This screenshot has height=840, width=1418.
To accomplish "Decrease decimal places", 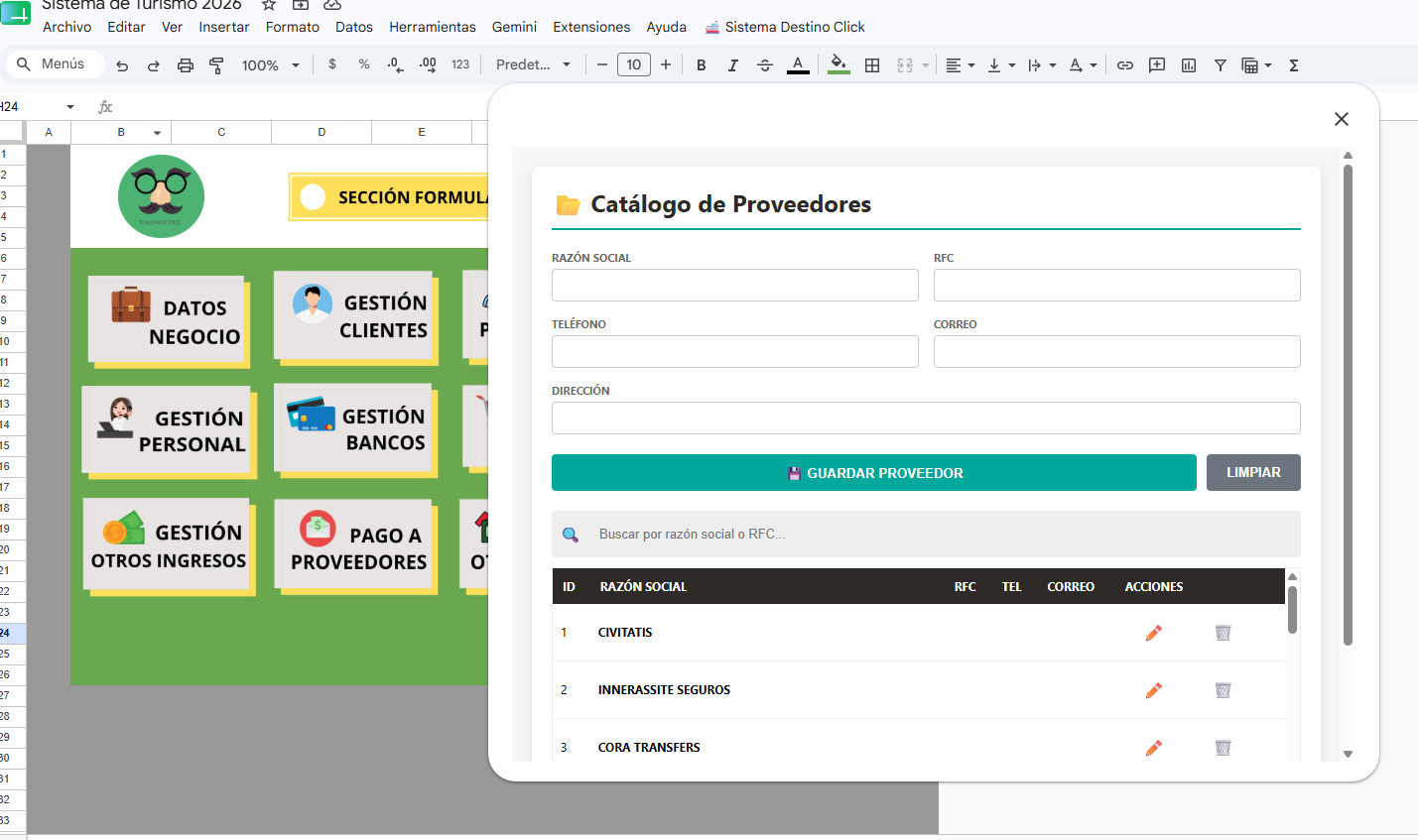I will [x=395, y=64].
